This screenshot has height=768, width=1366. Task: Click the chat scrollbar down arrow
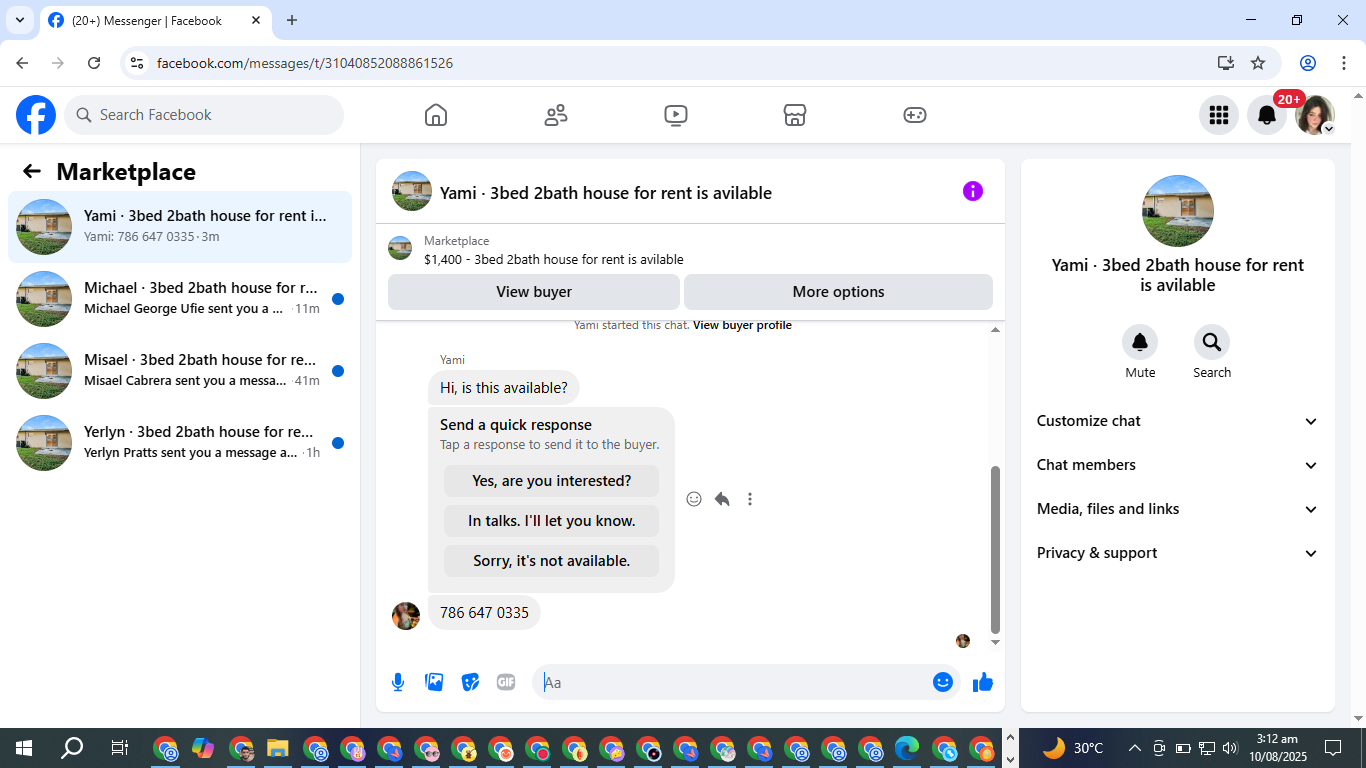995,642
